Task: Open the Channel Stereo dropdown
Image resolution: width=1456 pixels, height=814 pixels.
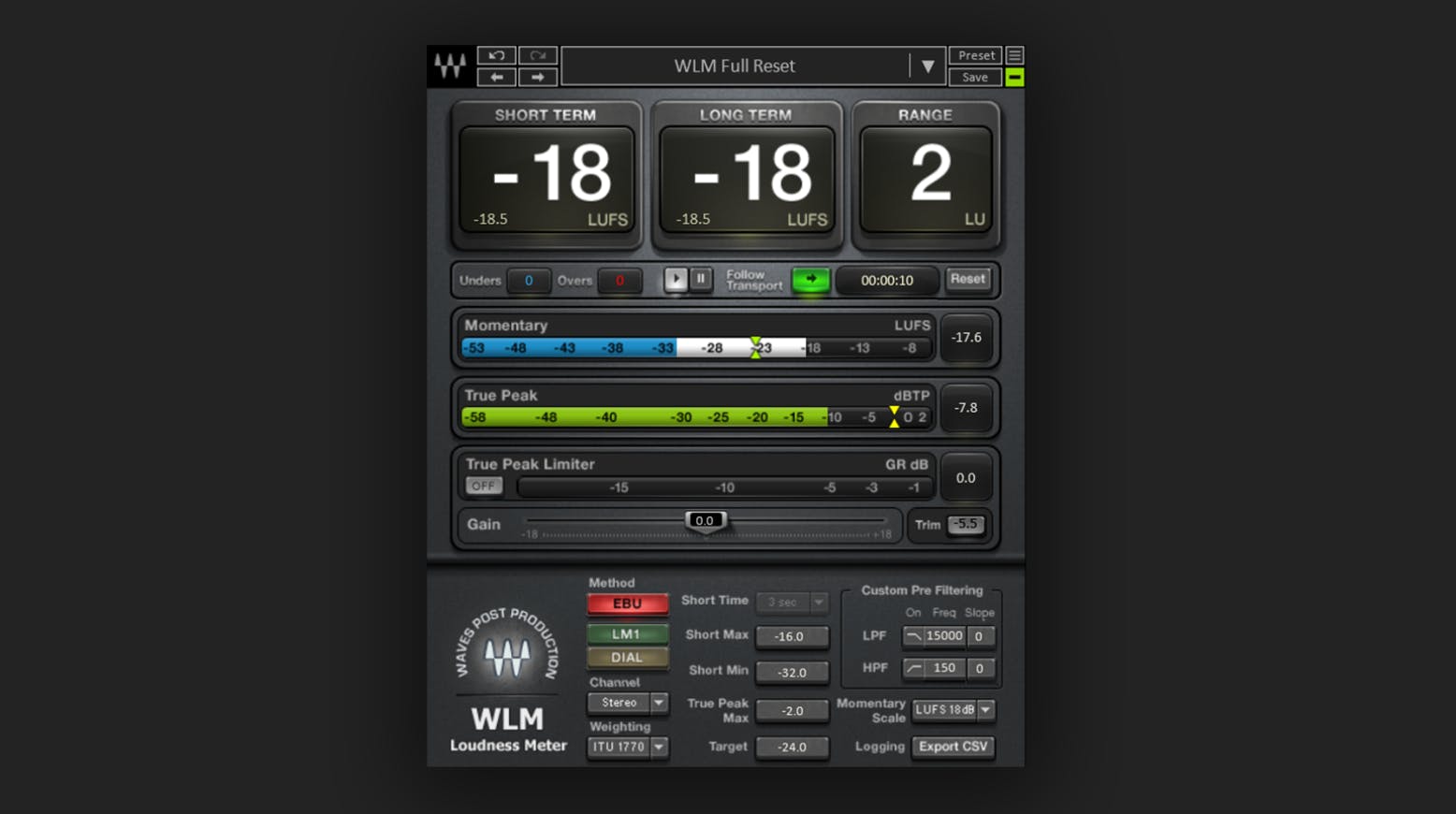Action: (628, 703)
